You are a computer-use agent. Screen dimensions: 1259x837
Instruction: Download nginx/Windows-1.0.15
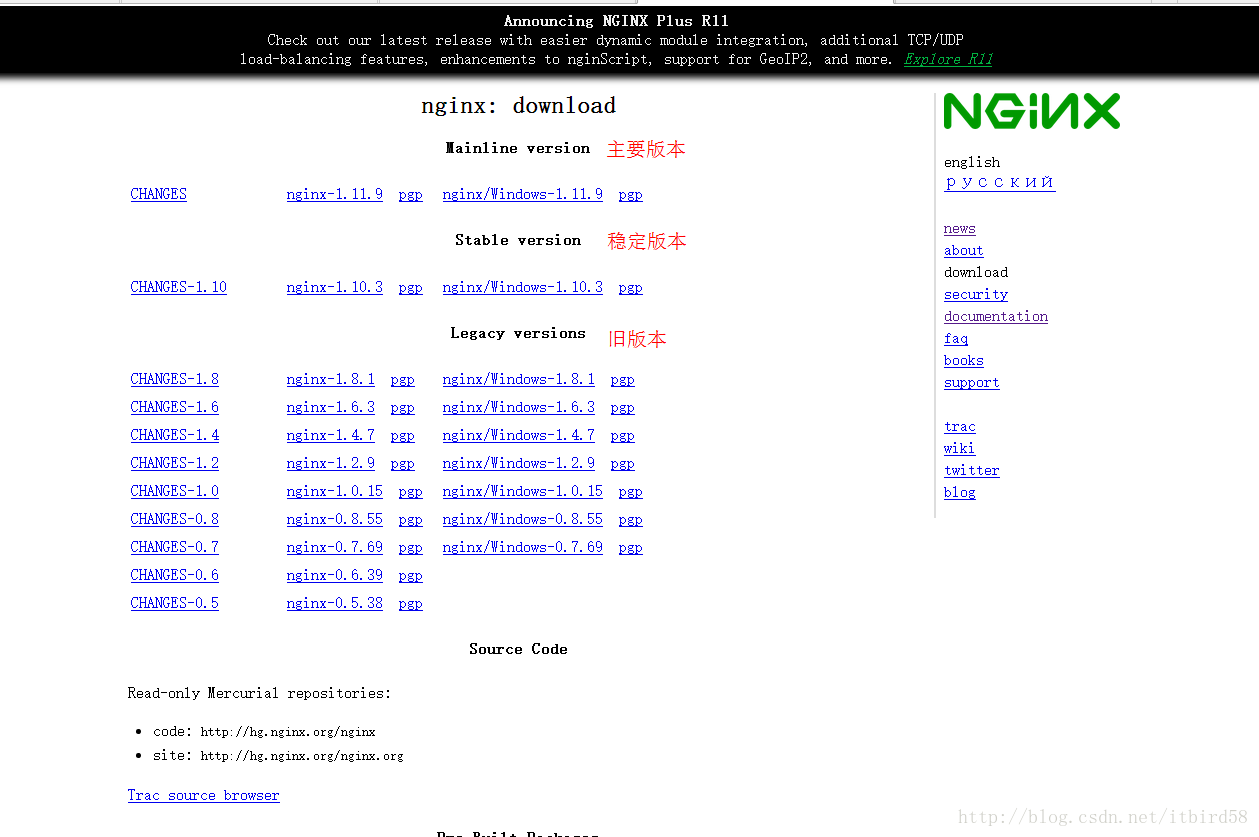tap(522, 491)
